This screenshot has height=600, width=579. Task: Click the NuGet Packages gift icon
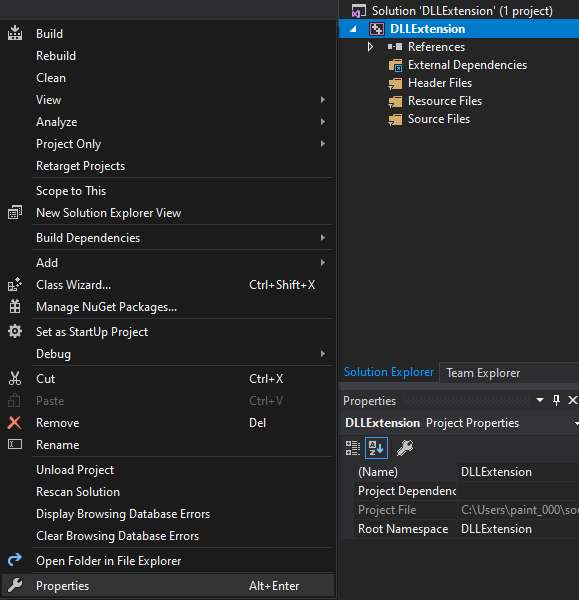coord(15,307)
